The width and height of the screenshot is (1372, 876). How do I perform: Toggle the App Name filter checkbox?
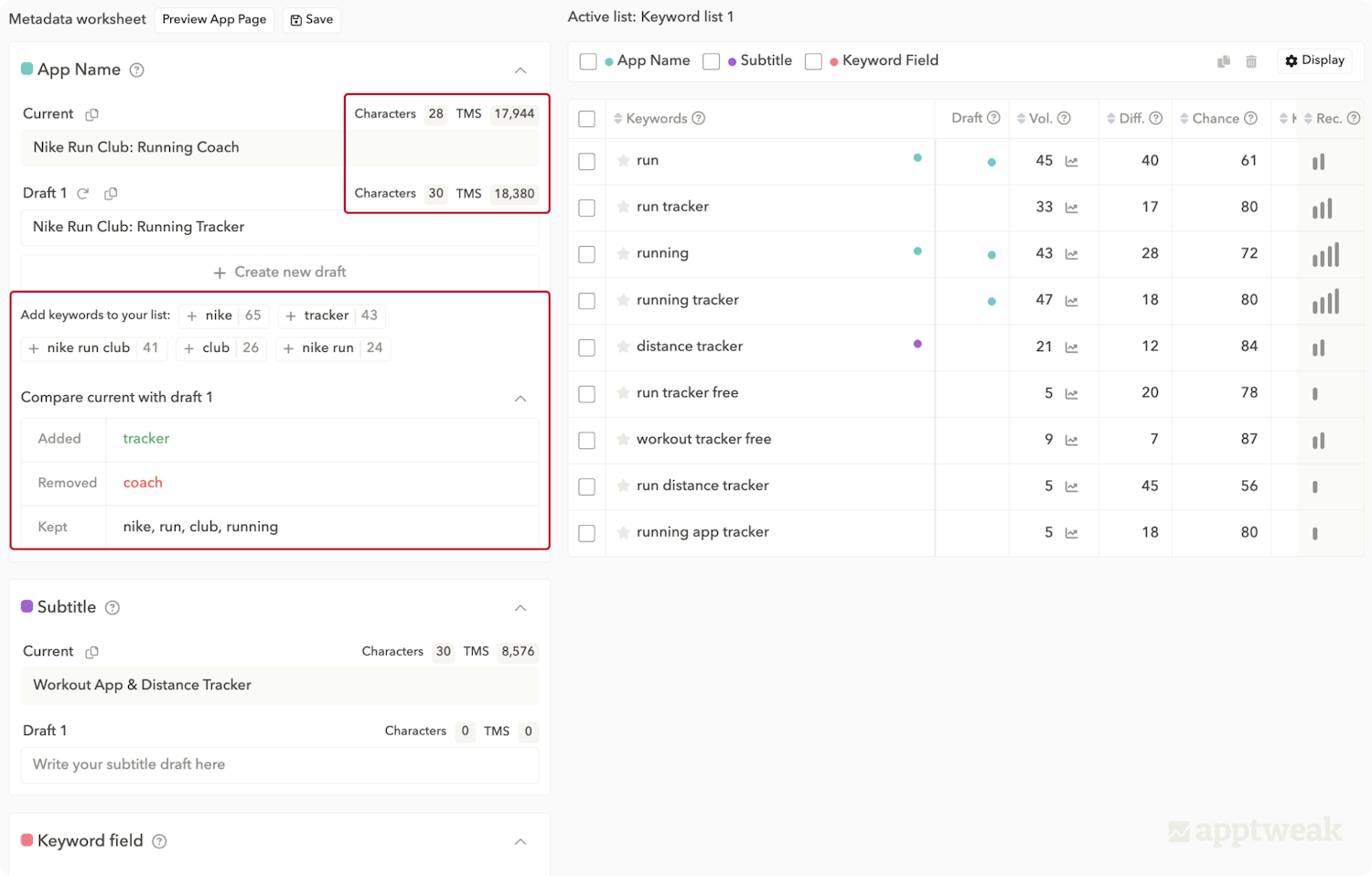588,61
